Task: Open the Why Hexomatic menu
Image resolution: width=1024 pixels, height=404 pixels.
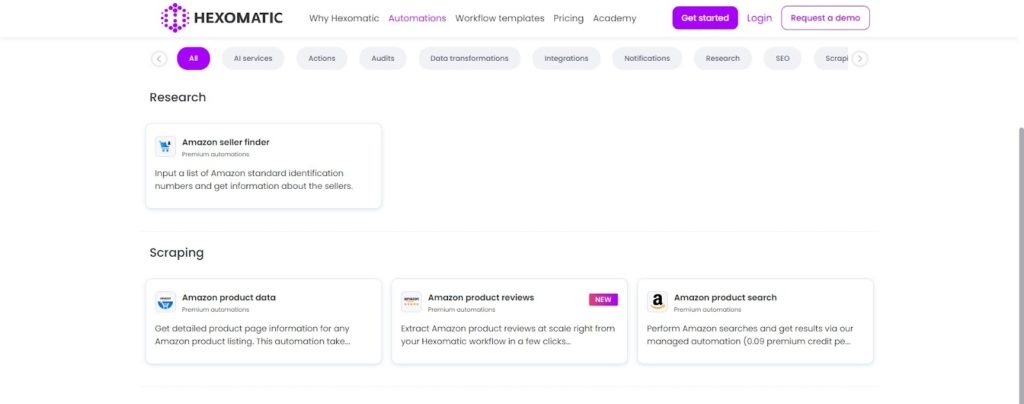Action: pos(345,18)
